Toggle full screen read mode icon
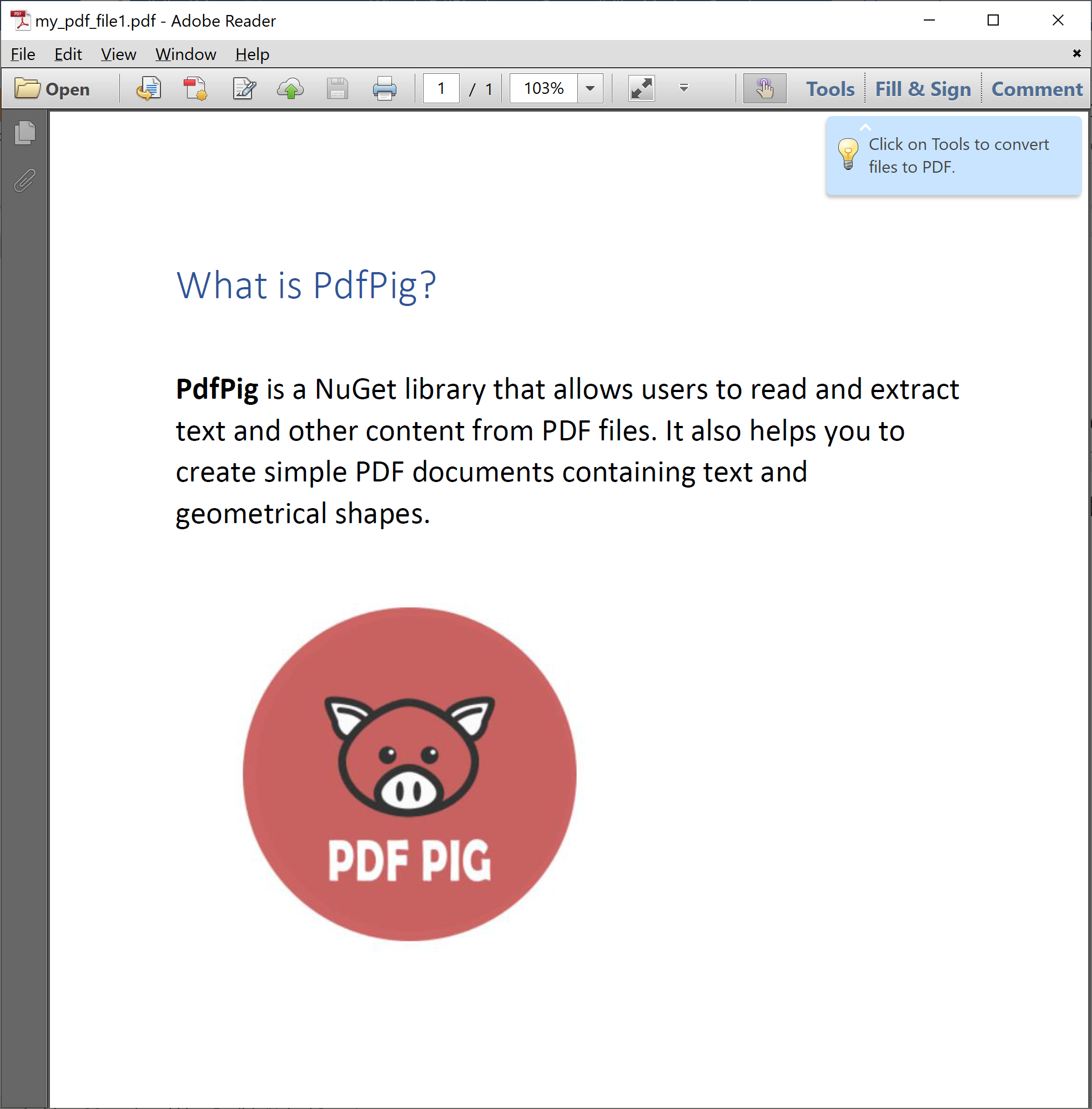The height and width of the screenshot is (1109, 1092). pos(641,89)
